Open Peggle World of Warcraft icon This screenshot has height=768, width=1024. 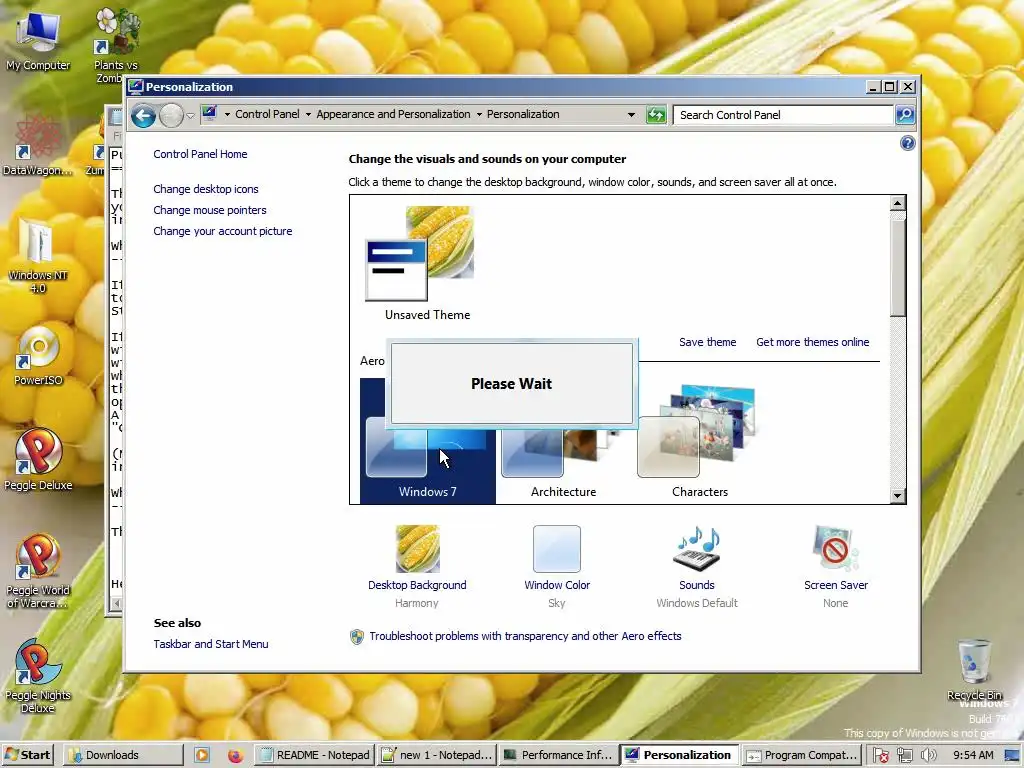[x=38, y=571]
